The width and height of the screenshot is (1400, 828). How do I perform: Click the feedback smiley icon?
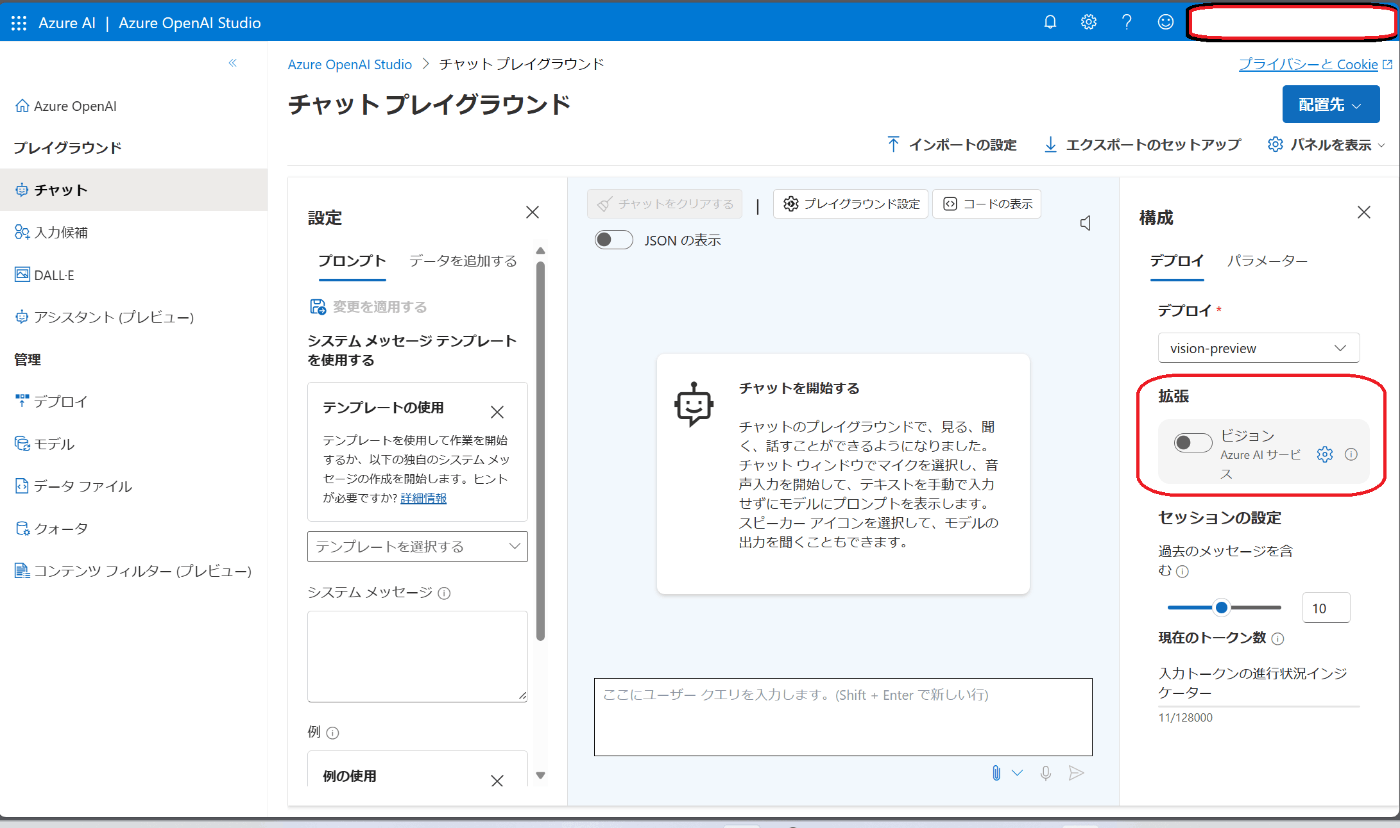1166,22
